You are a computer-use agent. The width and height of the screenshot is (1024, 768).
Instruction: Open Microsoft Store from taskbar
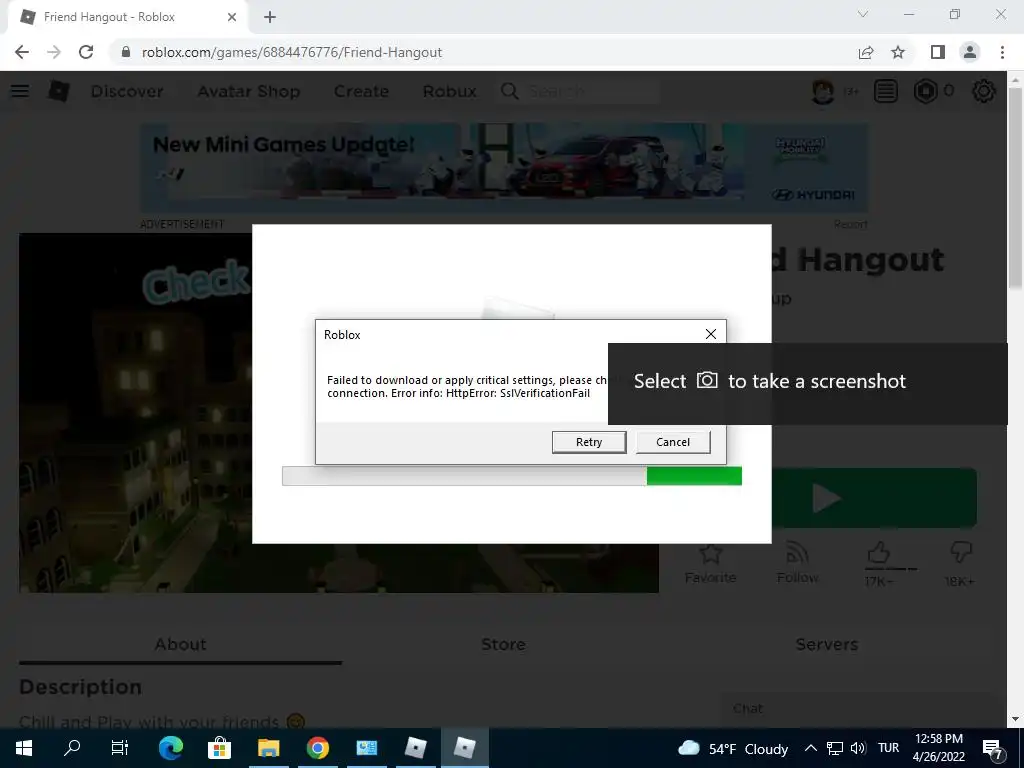pos(219,748)
